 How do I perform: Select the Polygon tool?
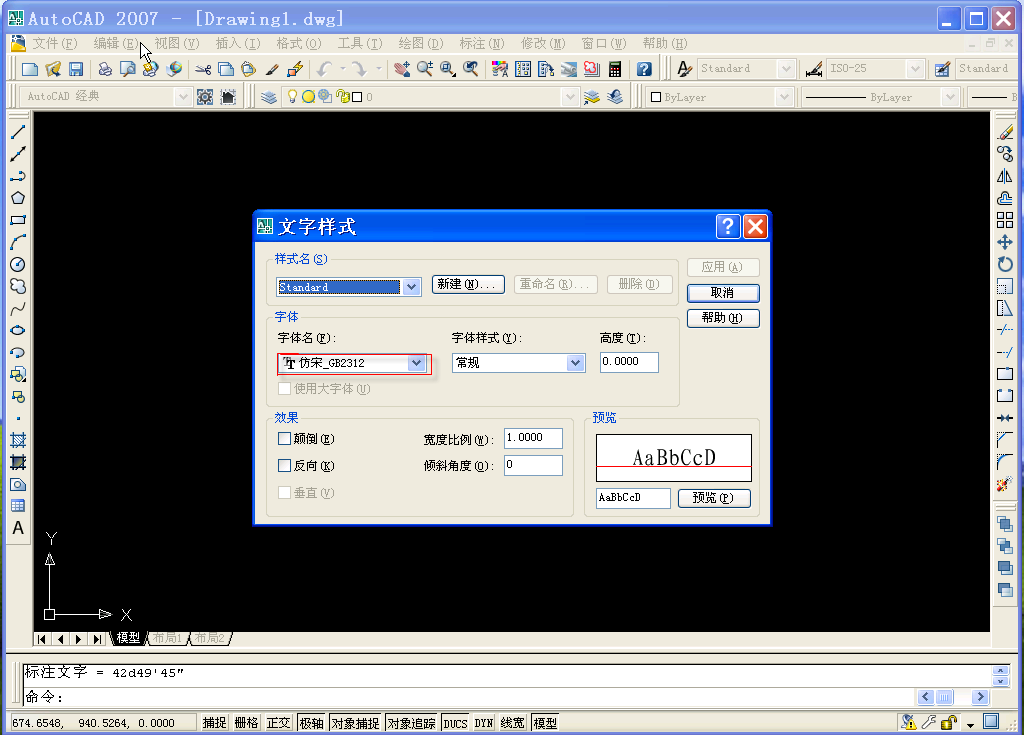pyautogui.click(x=18, y=198)
